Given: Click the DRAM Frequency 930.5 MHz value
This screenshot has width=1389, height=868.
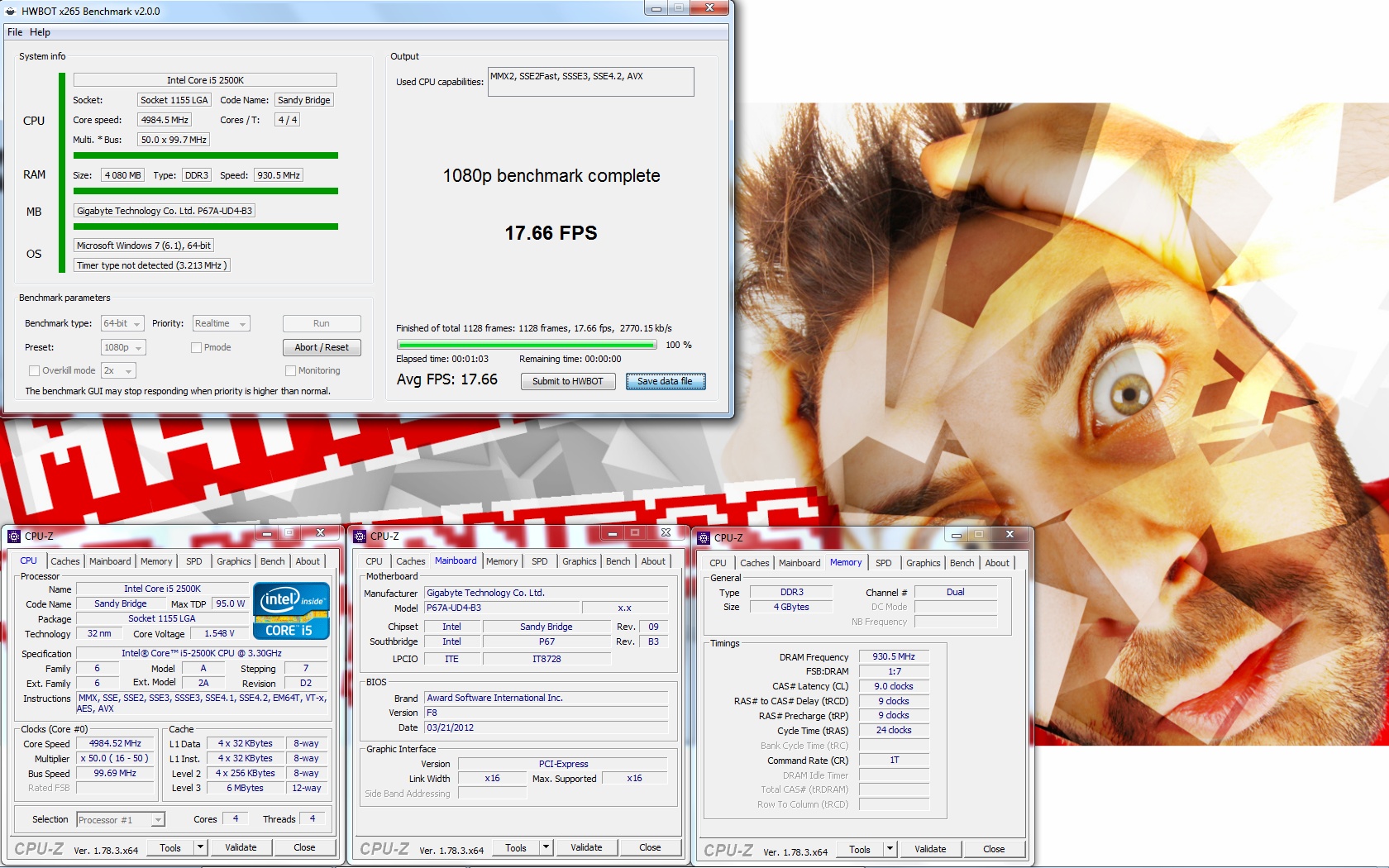Looking at the screenshot, I should [894, 657].
